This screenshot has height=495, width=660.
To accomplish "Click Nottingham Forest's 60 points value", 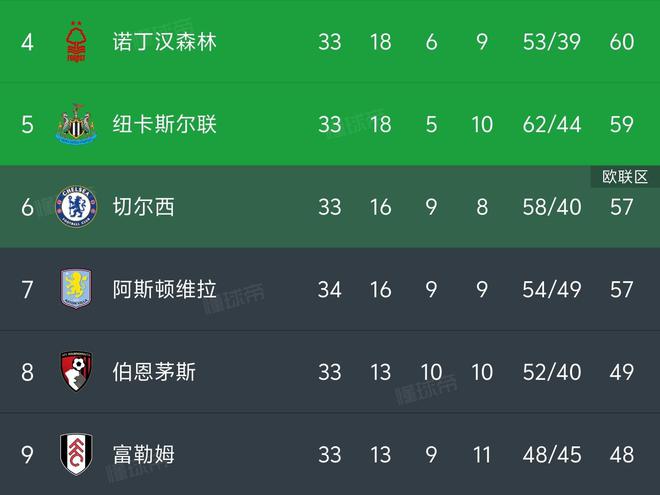I will (621, 42).
